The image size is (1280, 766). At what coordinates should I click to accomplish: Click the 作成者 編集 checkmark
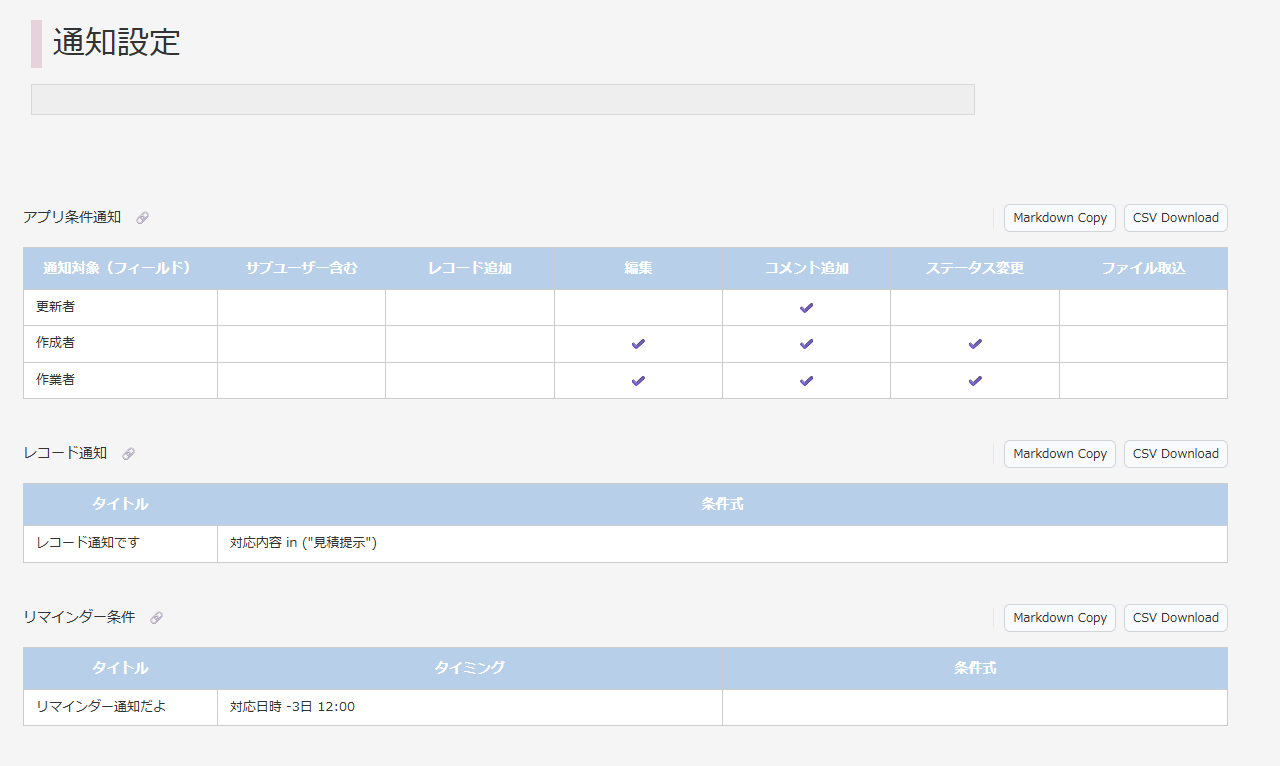(638, 344)
